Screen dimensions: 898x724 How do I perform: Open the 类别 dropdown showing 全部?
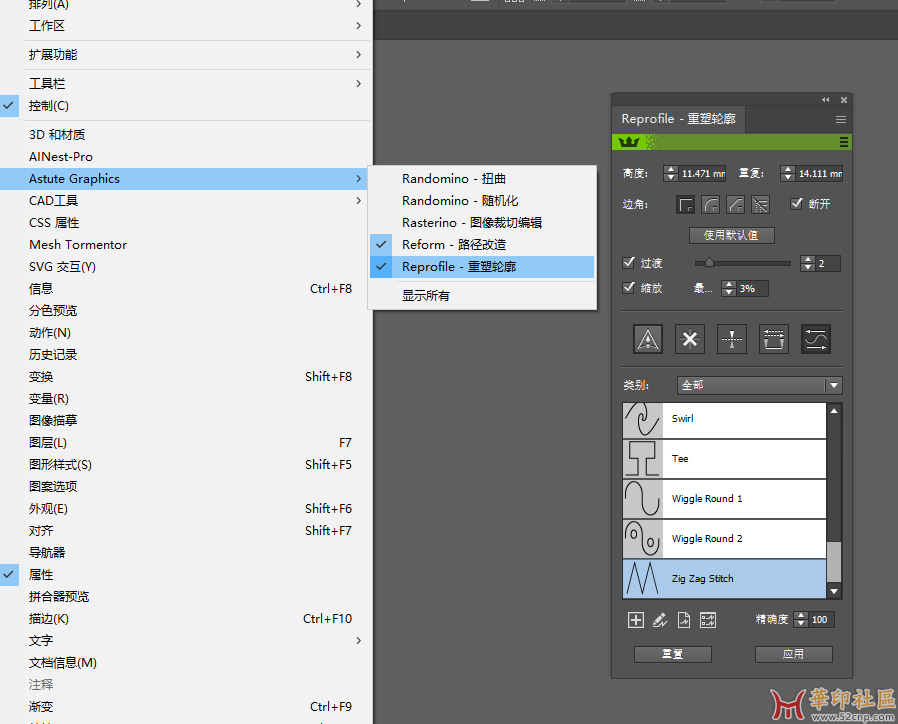[x=759, y=385]
